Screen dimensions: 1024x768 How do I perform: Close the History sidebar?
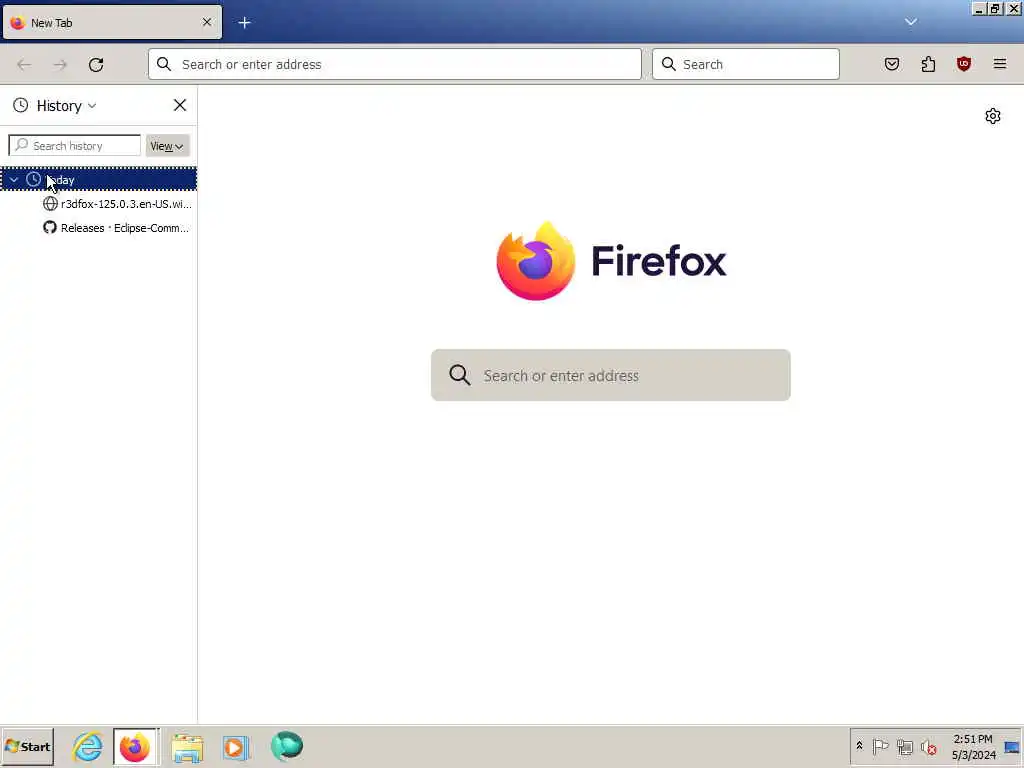[180, 105]
